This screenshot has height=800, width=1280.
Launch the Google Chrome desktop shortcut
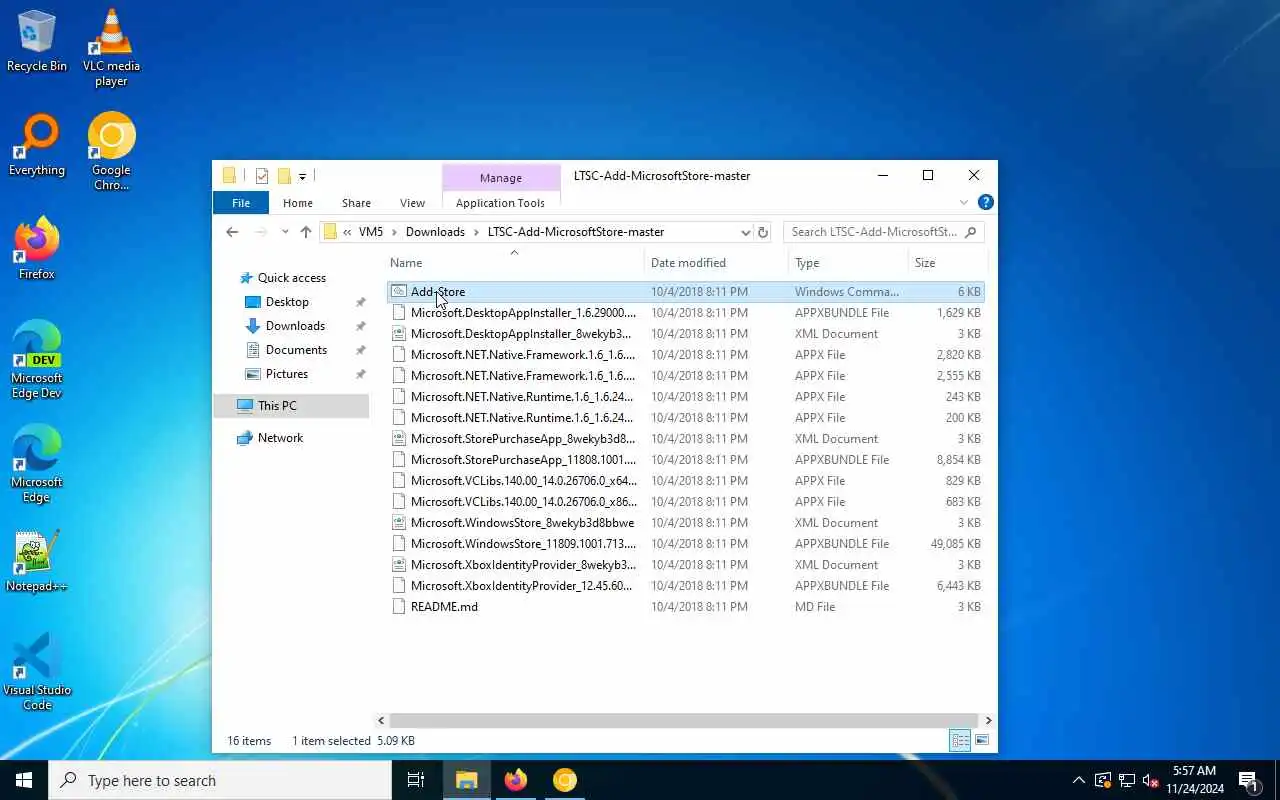pyautogui.click(x=111, y=152)
